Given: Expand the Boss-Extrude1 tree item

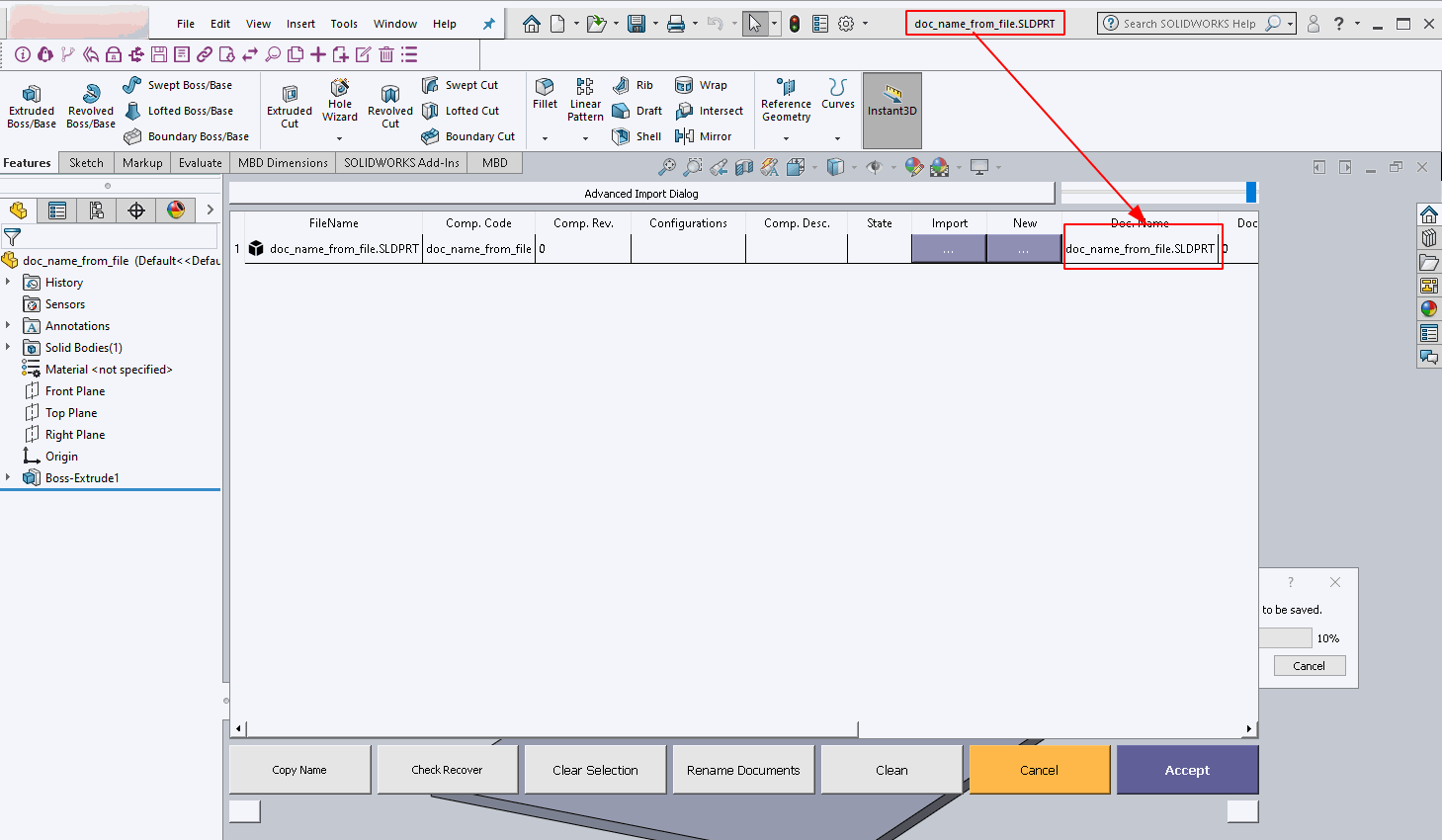Looking at the screenshot, I should [x=8, y=477].
